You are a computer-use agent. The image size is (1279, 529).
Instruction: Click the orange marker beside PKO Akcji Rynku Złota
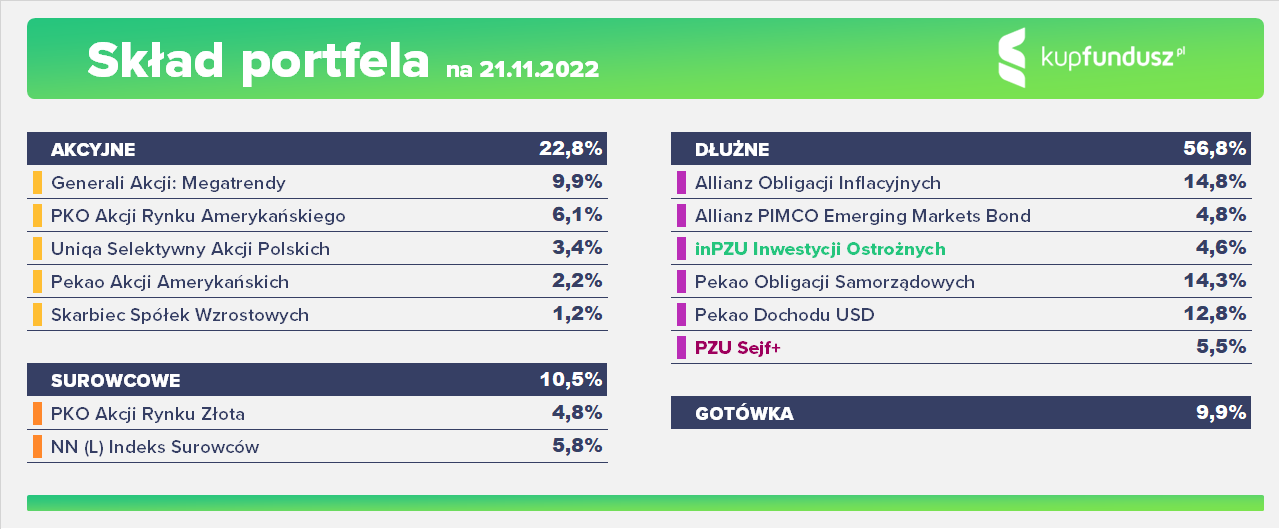pos(37,413)
